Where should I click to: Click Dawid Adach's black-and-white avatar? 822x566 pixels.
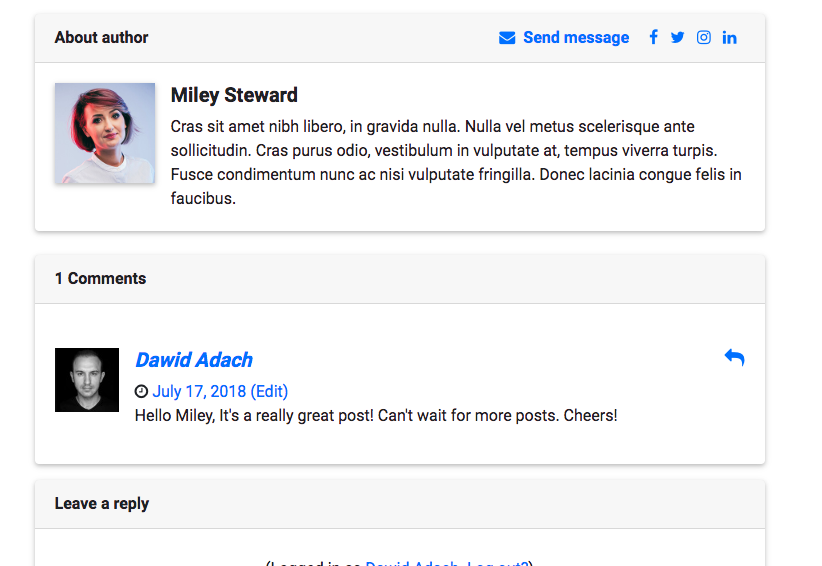(87, 380)
